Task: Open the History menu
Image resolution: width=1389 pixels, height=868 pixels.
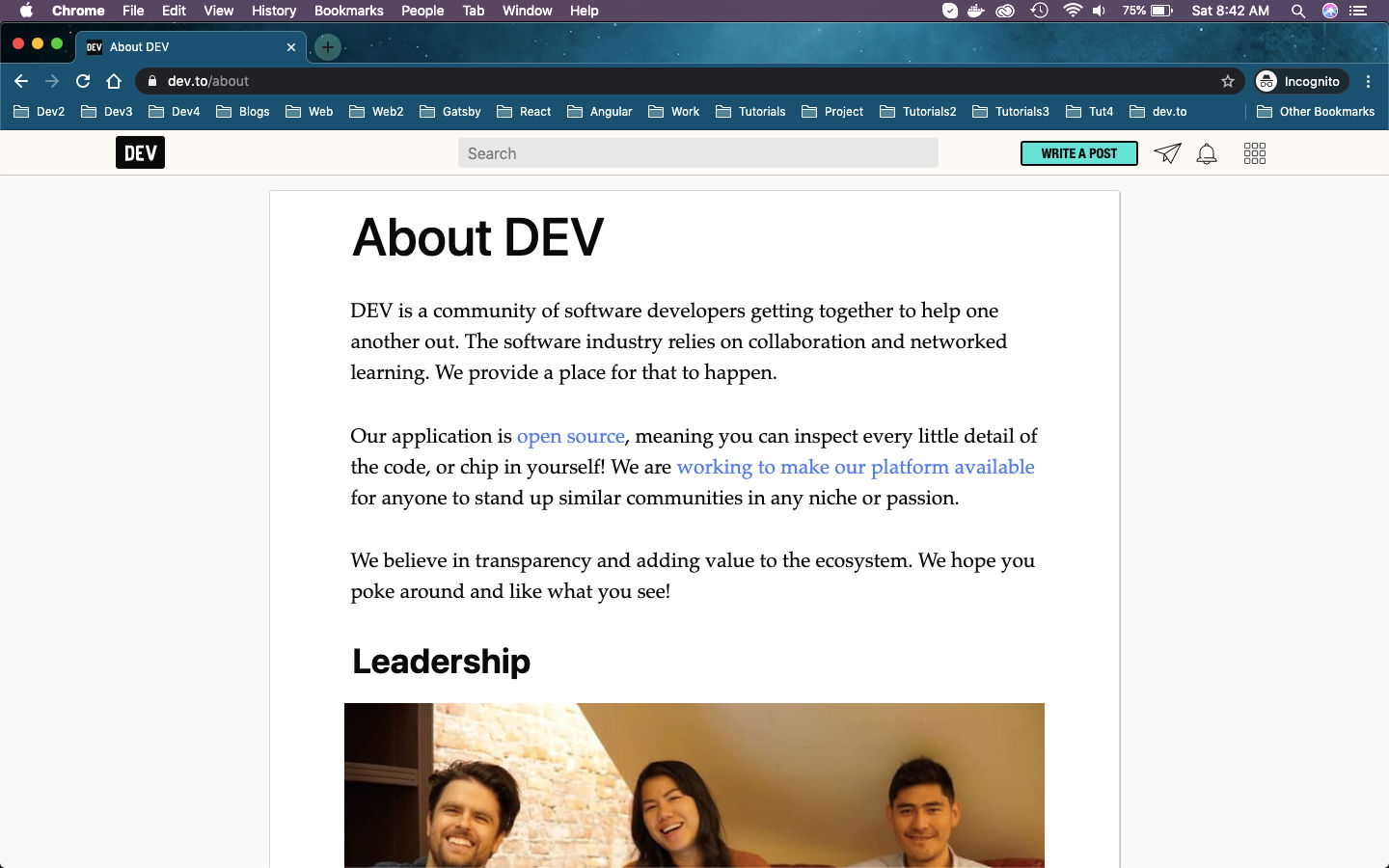Action: pos(274,11)
